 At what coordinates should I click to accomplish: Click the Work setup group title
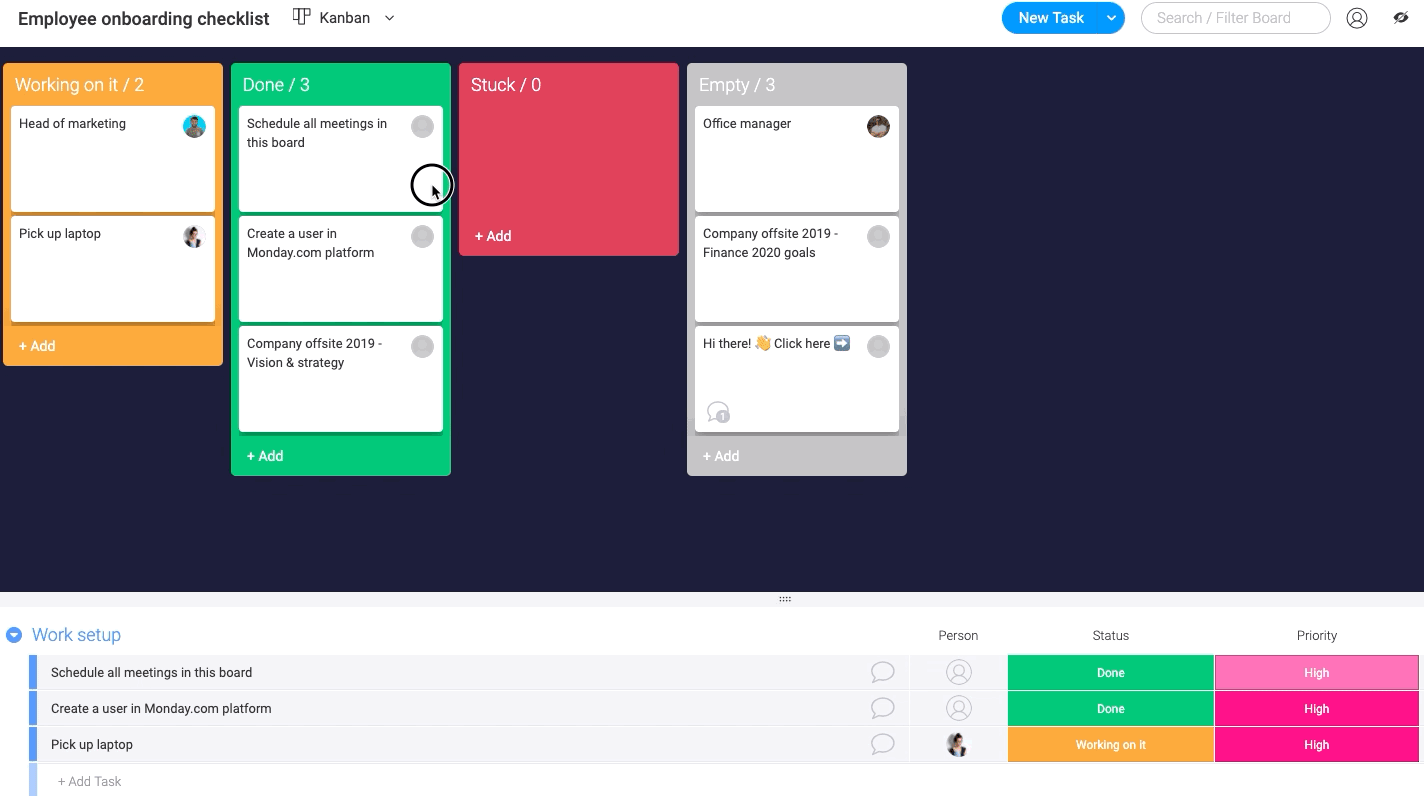[x=76, y=635]
